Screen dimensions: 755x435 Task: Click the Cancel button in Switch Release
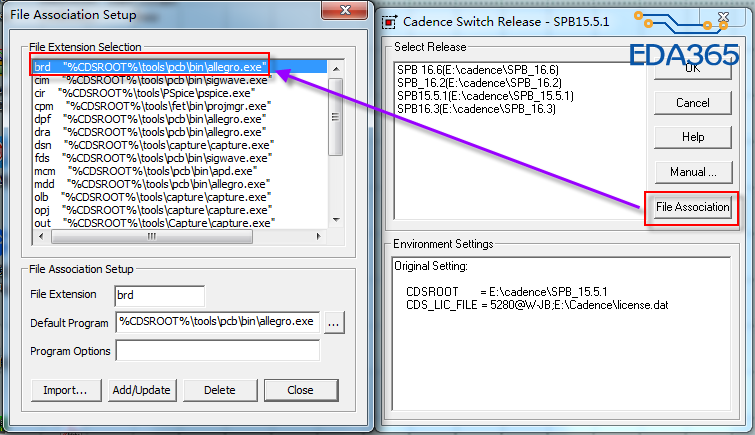point(693,103)
